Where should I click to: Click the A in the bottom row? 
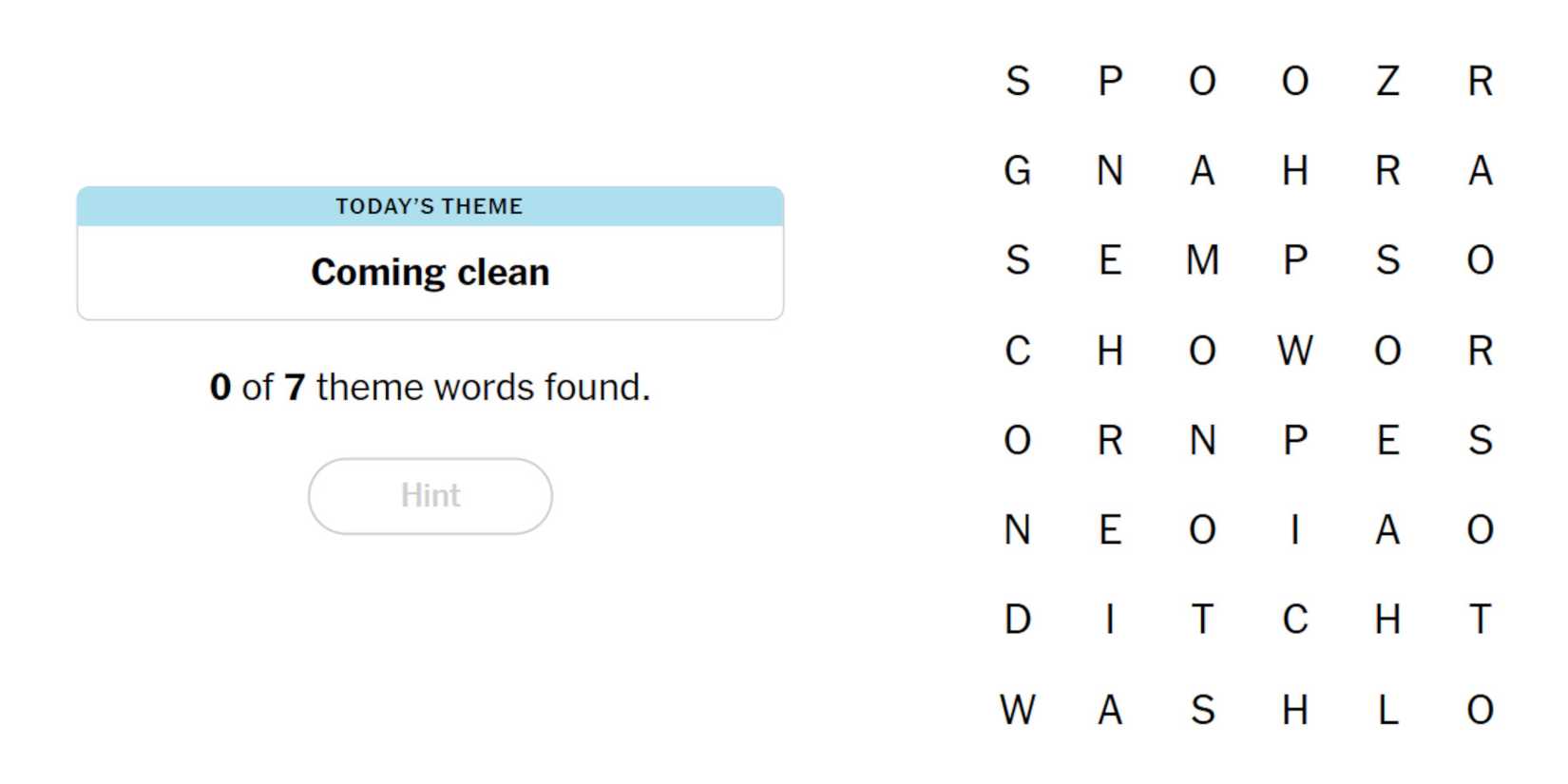tap(1109, 710)
